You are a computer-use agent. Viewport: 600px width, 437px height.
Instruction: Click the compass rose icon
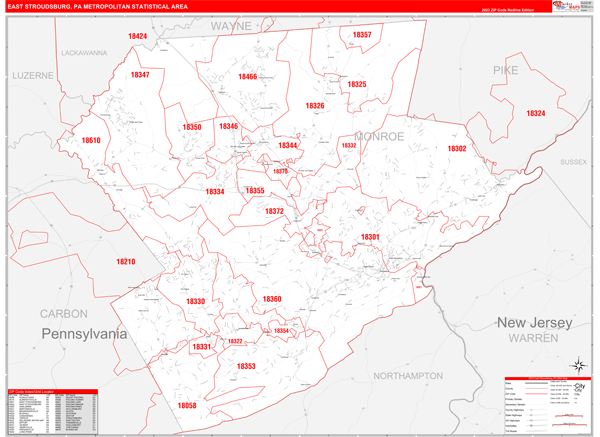pos(579,365)
